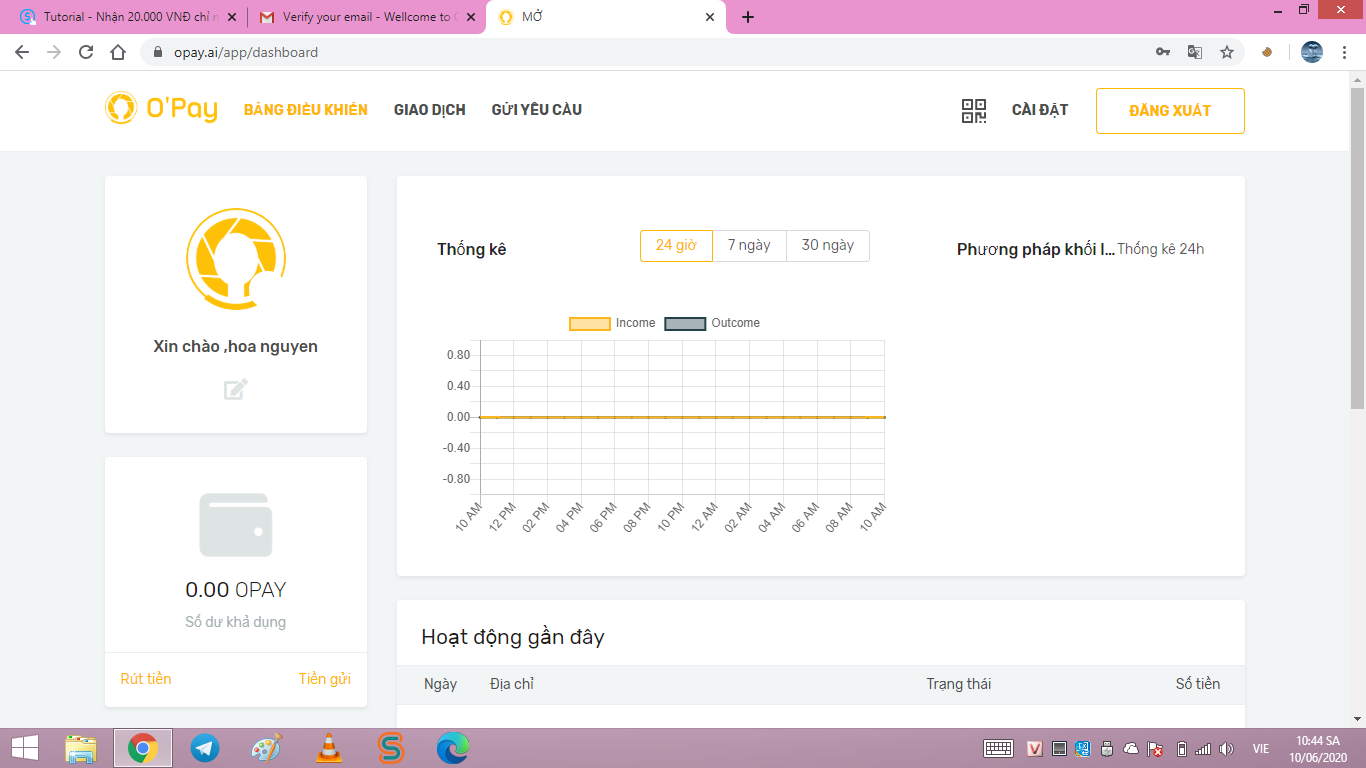
Task: Toggle the Income series in chart legend
Action: [612, 323]
